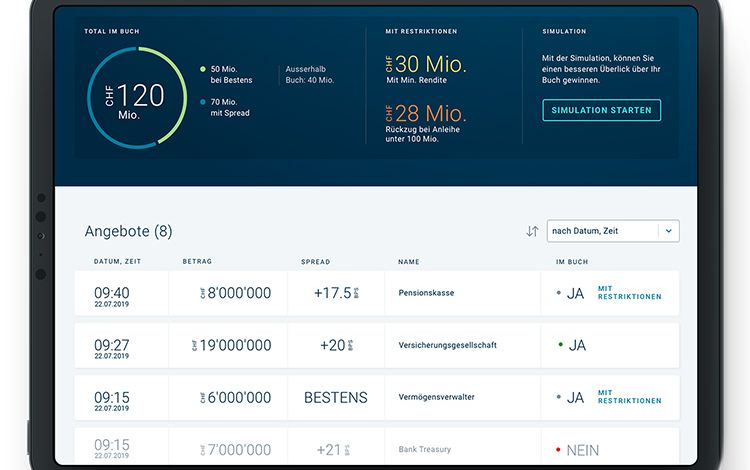Open 'Mit Restriktionen' link for Vermögensverwalter
Viewport: 750px width, 470px height.
tap(629, 397)
